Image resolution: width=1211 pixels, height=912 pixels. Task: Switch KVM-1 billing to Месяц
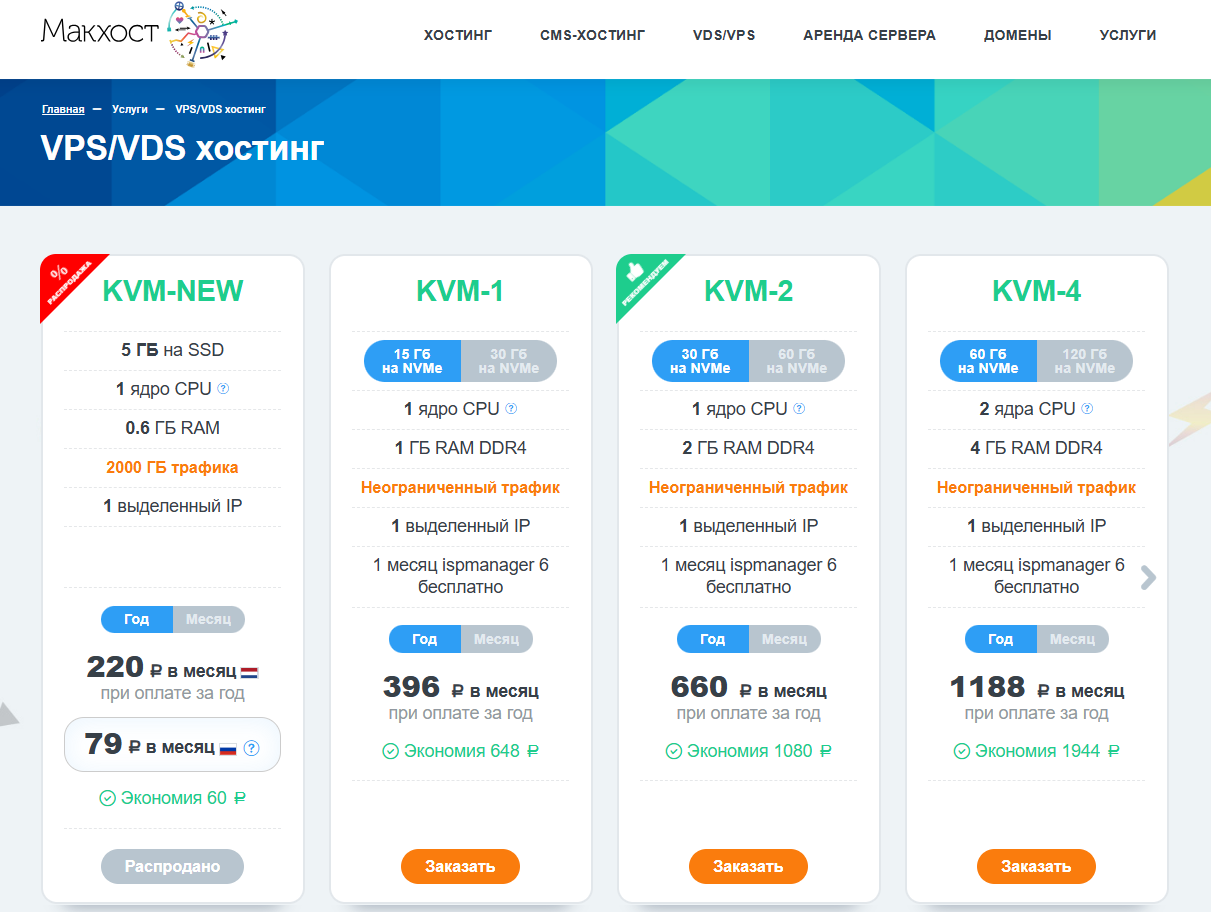(x=497, y=639)
